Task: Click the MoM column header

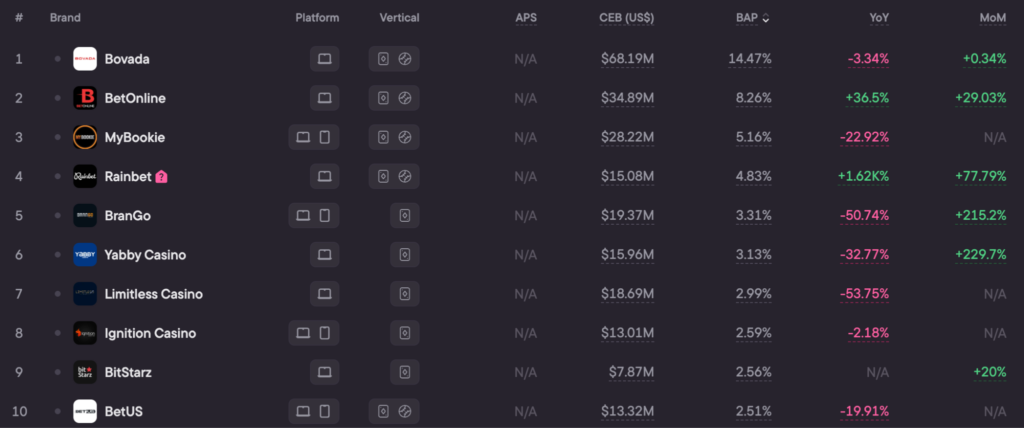Action: coord(993,18)
